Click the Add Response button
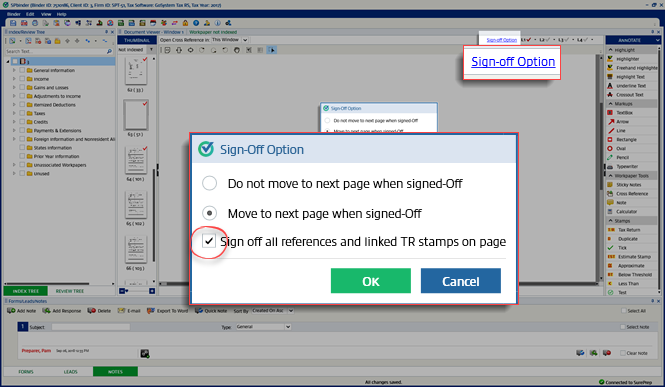This screenshot has height=387, width=665. pyautogui.click(x=61, y=311)
